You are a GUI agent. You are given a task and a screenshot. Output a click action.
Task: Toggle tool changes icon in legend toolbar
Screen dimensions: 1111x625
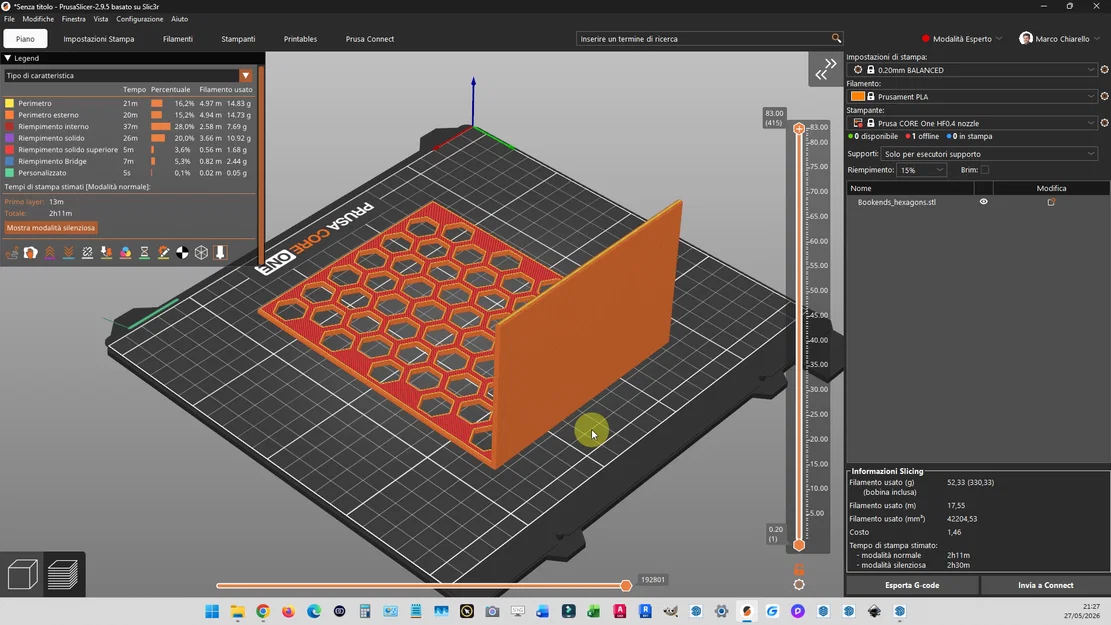click(x=106, y=252)
